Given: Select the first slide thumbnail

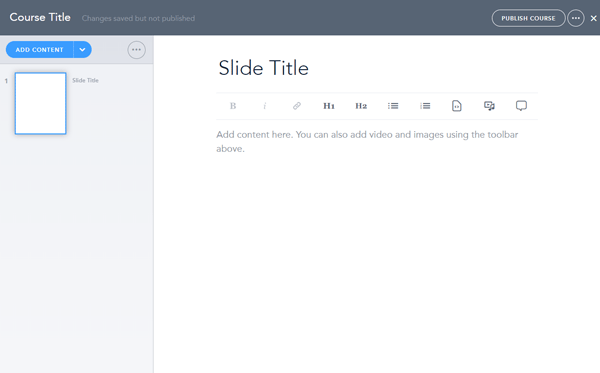Looking at the screenshot, I should [x=41, y=103].
